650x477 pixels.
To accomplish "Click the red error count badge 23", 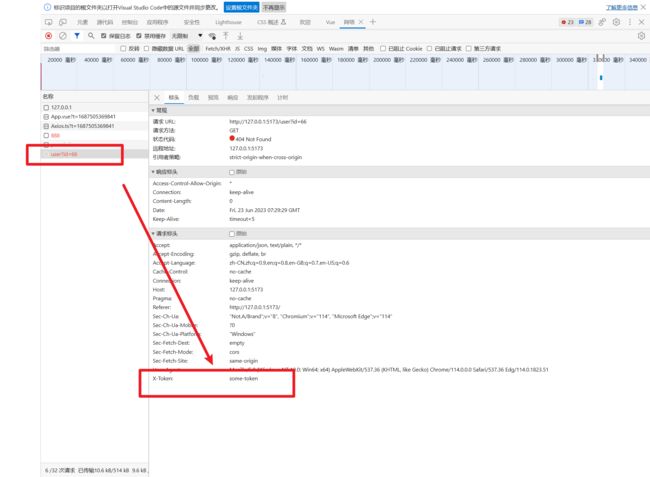I will (x=568, y=22).
